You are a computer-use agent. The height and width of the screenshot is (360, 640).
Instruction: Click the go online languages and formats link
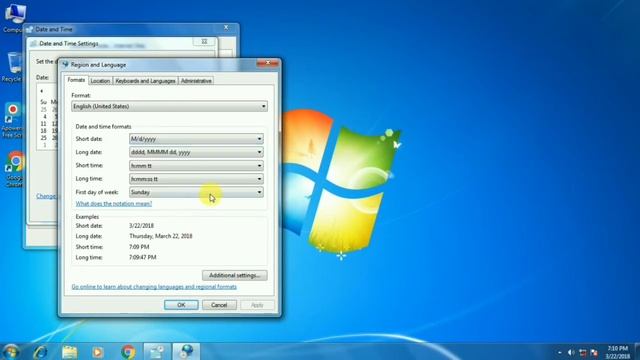[x=154, y=287]
